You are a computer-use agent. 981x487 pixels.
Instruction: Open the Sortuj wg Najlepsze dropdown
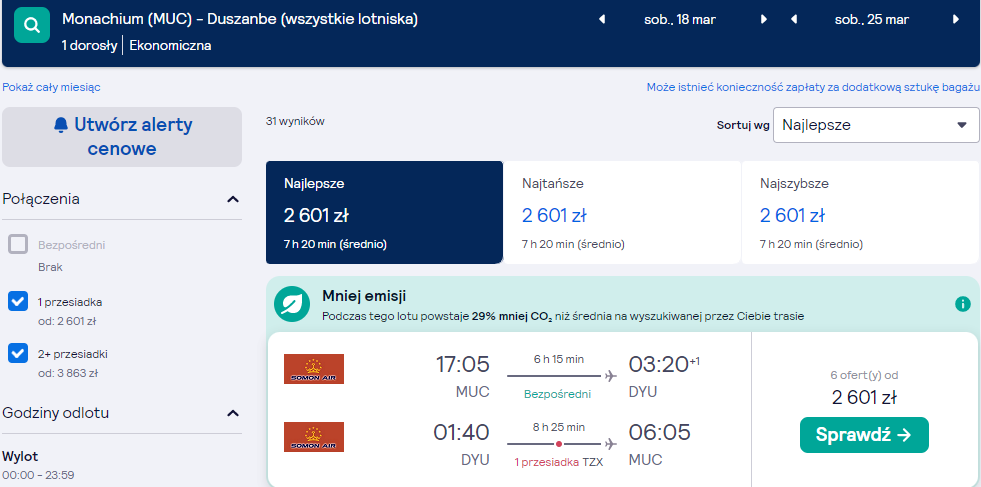[x=876, y=125]
